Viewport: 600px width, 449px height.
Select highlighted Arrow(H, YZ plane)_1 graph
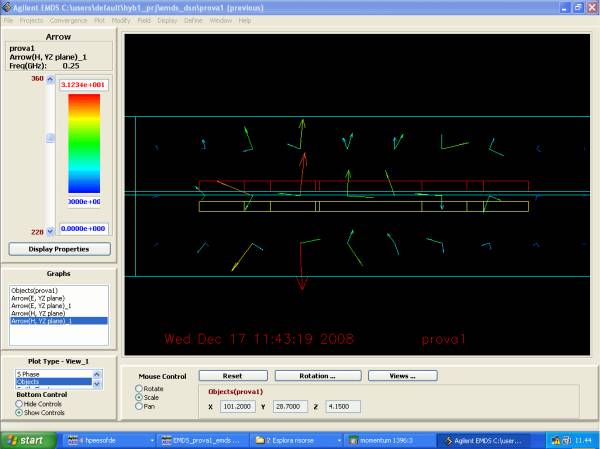(x=59, y=321)
